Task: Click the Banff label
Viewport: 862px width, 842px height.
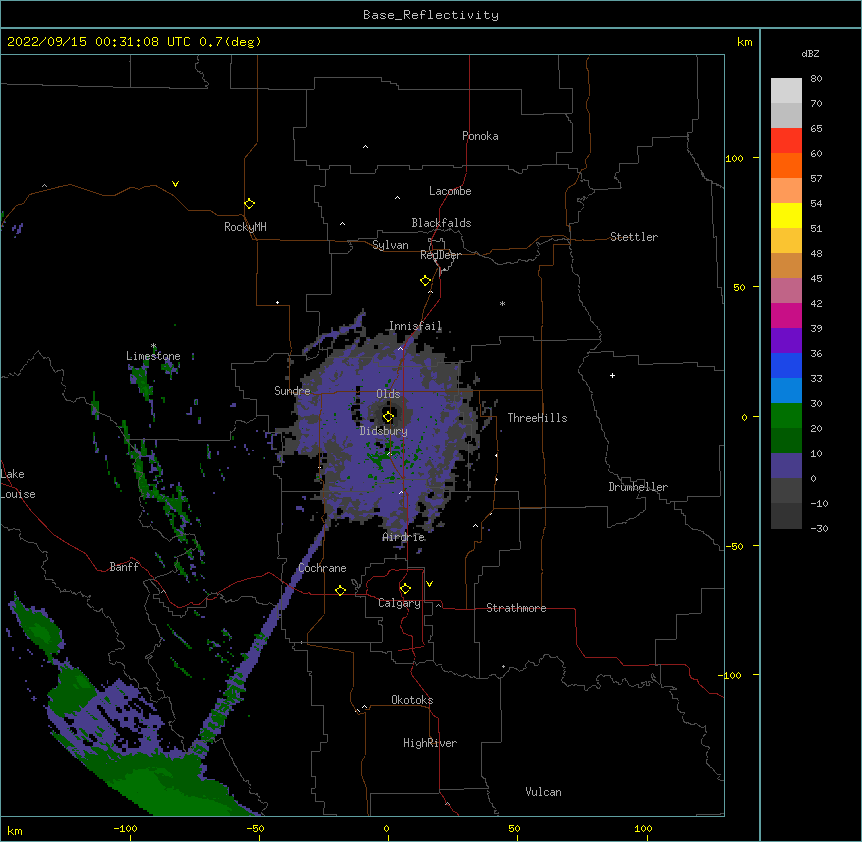Action: pos(124,567)
